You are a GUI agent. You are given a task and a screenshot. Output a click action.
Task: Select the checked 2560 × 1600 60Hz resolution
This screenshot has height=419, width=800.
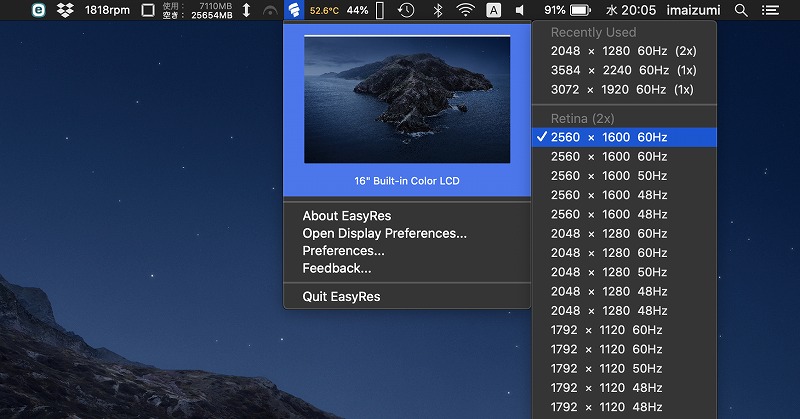[x=624, y=137]
